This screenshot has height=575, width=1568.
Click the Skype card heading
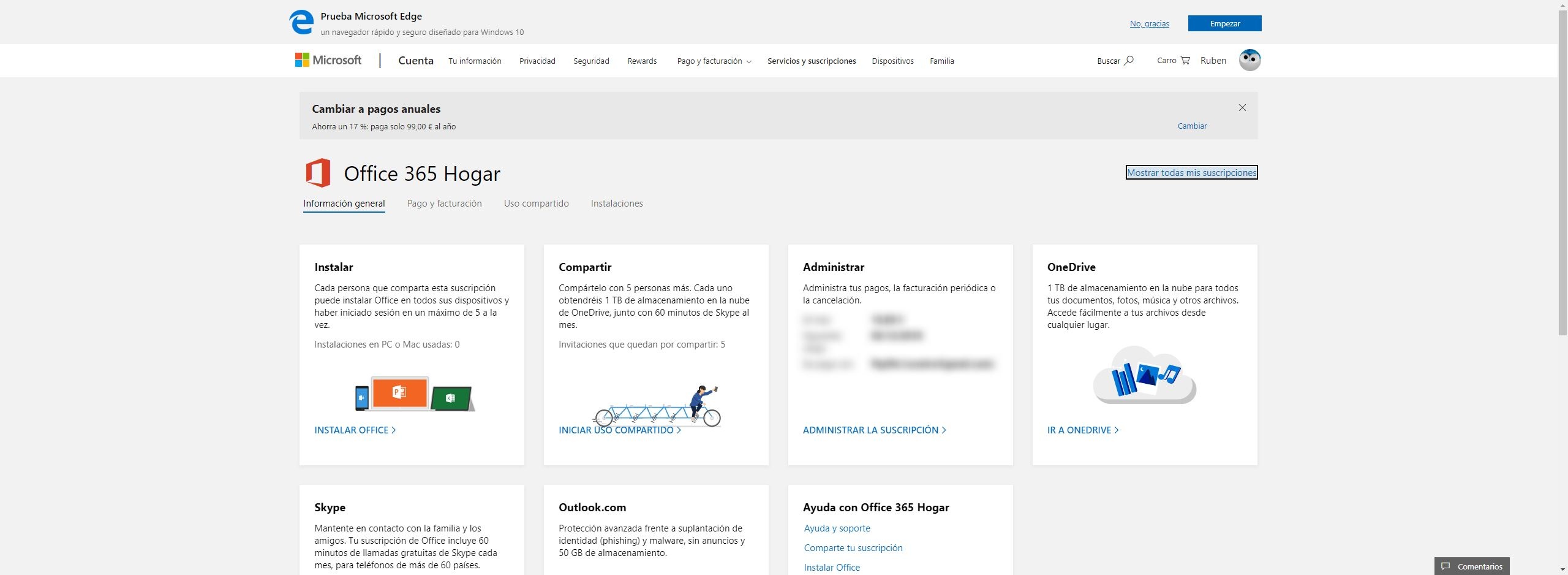coord(330,508)
